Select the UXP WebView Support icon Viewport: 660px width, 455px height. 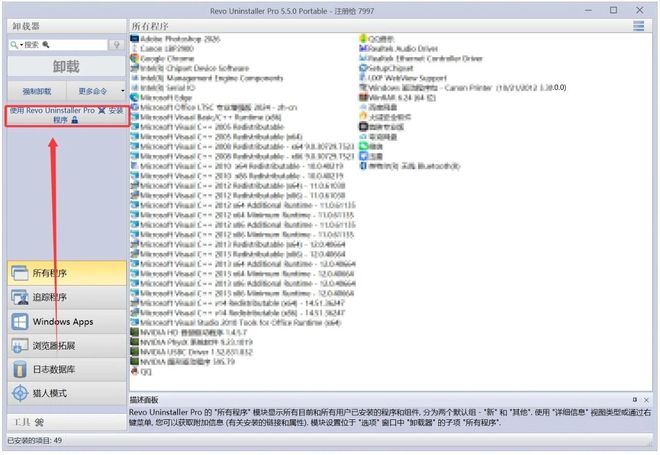[x=363, y=78]
